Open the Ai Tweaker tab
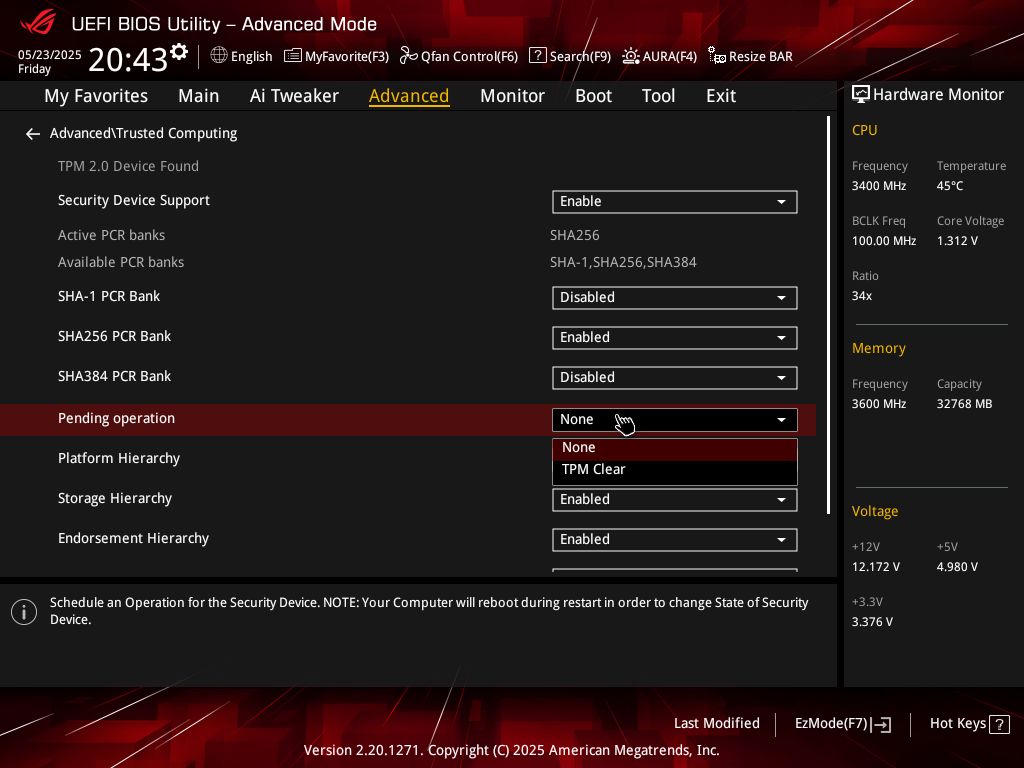This screenshot has height=768, width=1024. [294, 96]
